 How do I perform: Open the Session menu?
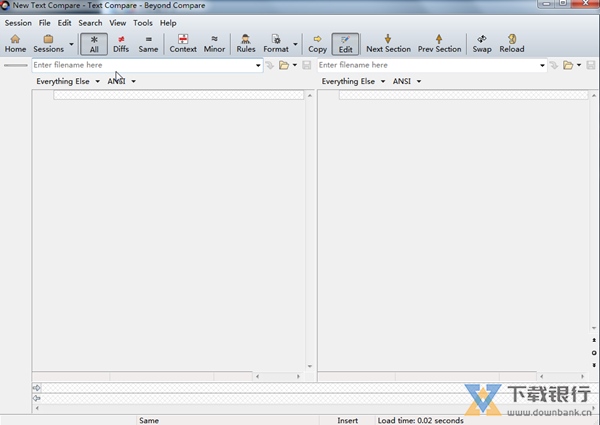[x=18, y=22]
